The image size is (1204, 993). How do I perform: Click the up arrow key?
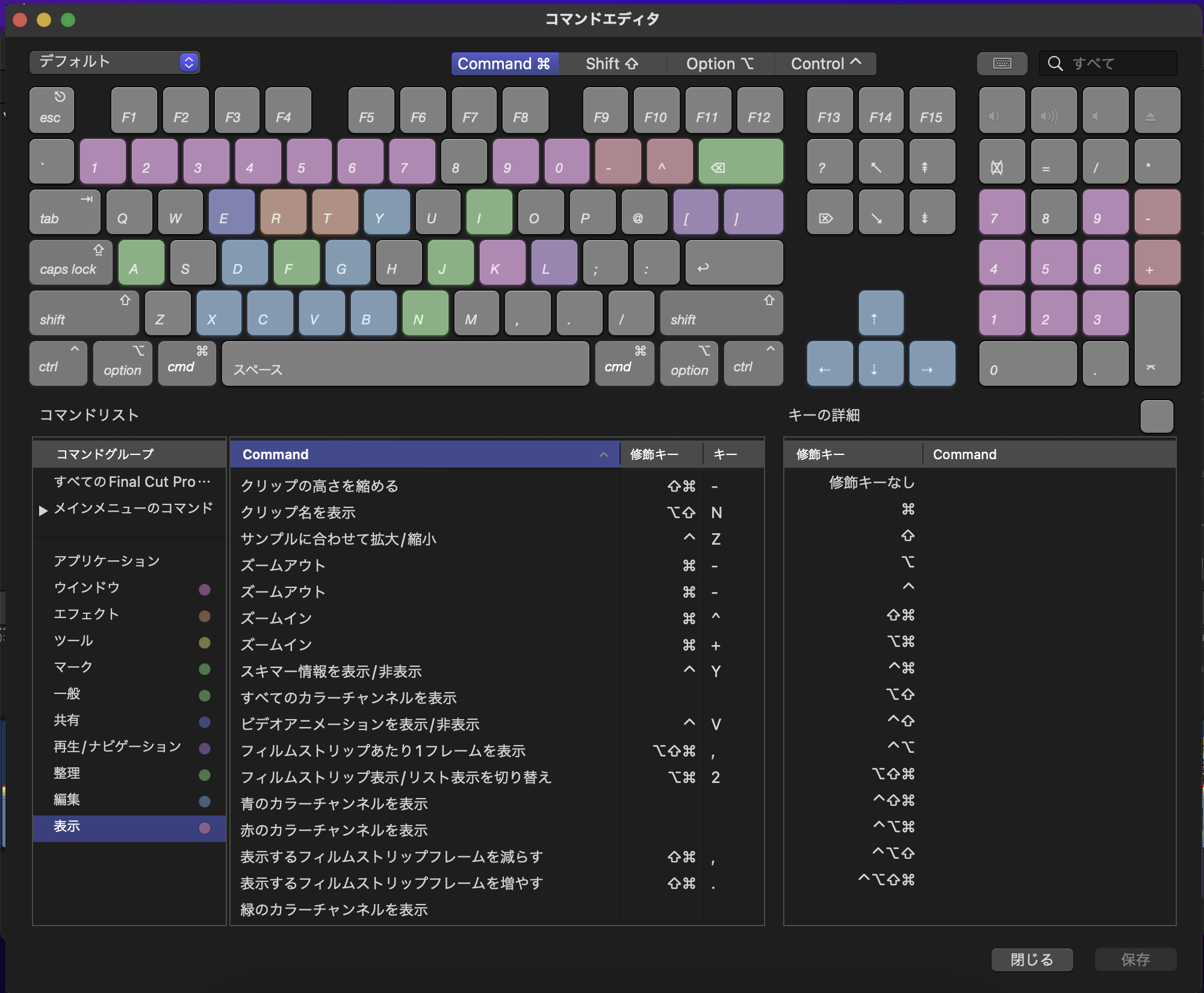pyautogui.click(x=881, y=314)
